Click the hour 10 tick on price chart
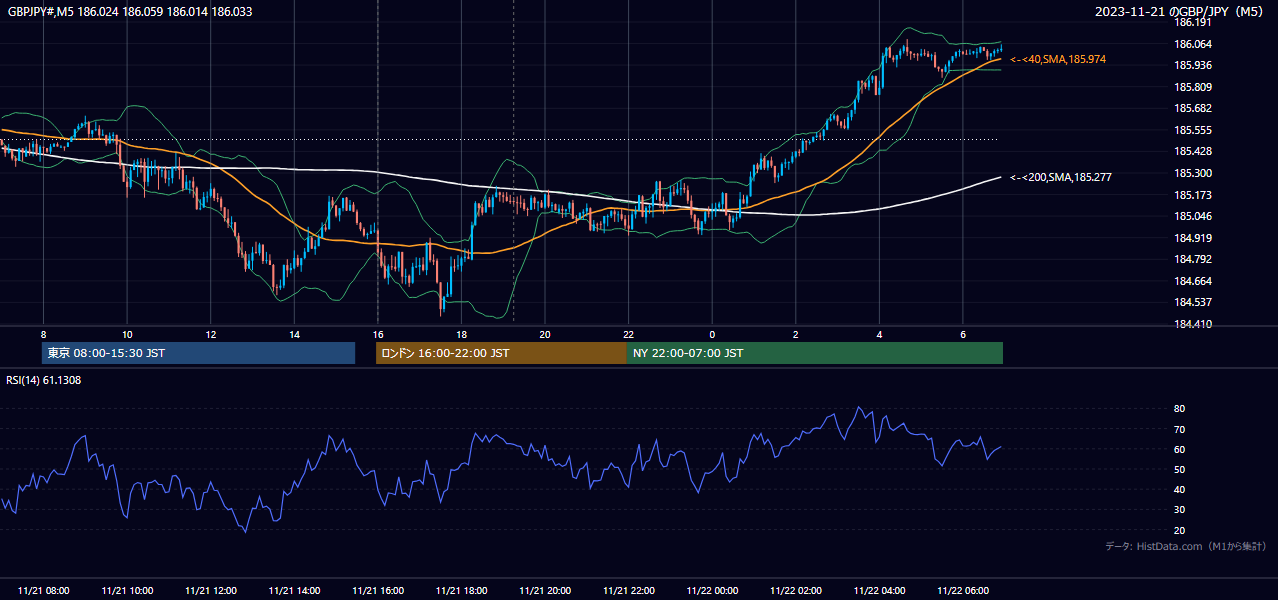1278x600 pixels. (127, 334)
